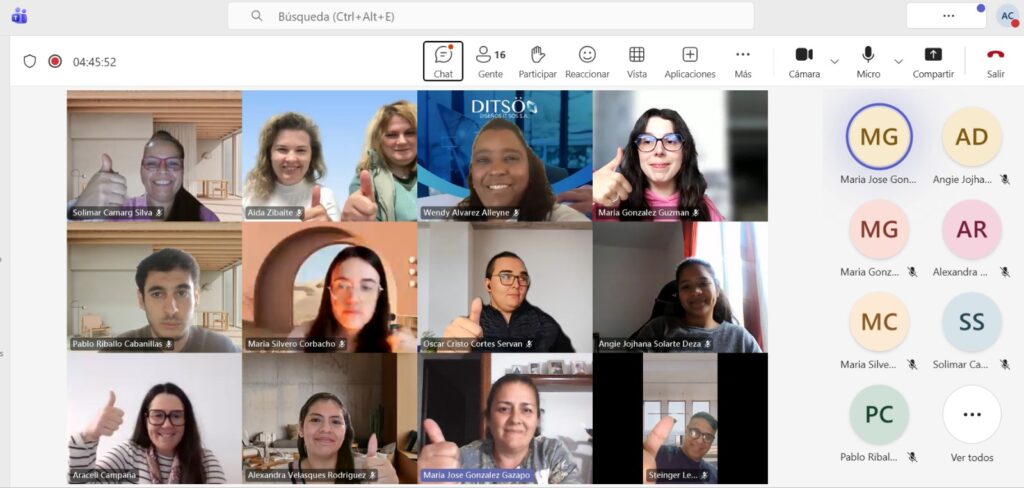Click the Compartir screen share button
This screenshot has height=488, width=1024.
click(933, 61)
